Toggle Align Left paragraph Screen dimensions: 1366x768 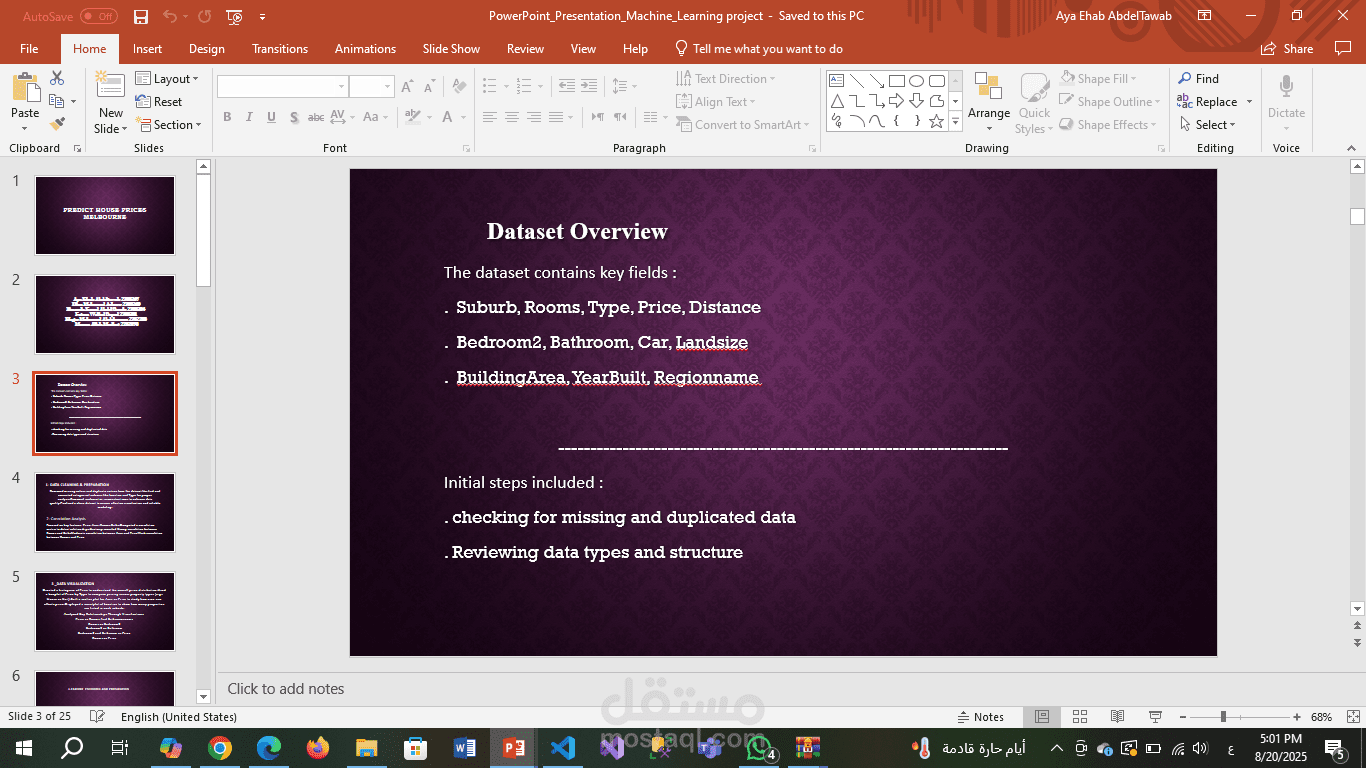489,117
